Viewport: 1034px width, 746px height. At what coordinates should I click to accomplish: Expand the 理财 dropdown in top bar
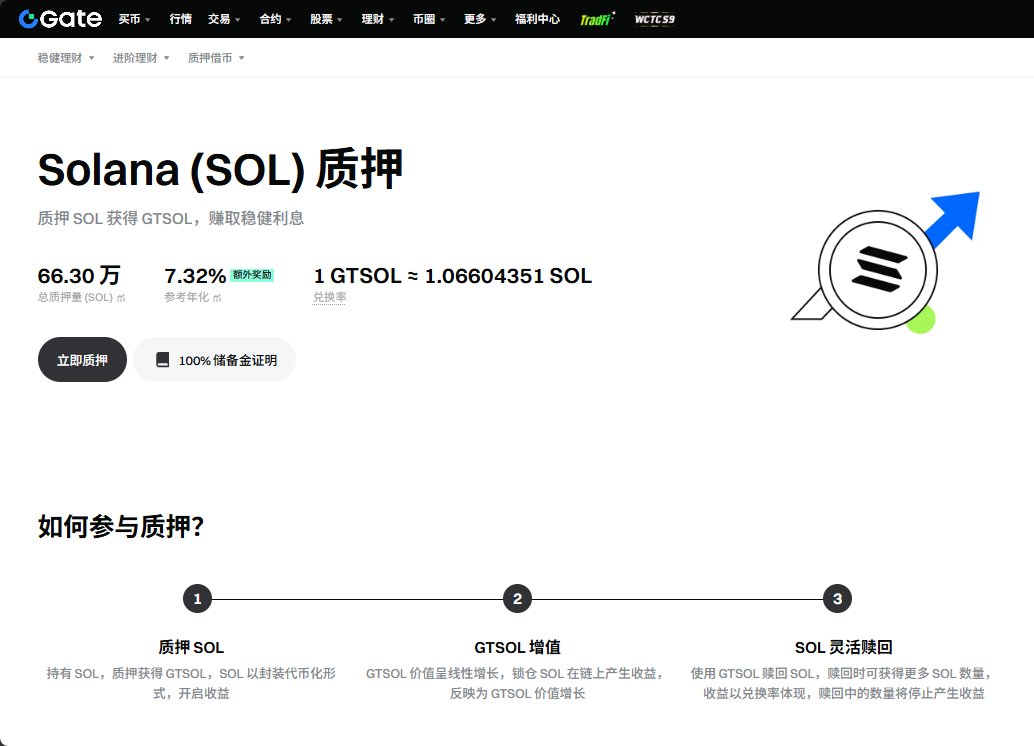click(378, 19)
